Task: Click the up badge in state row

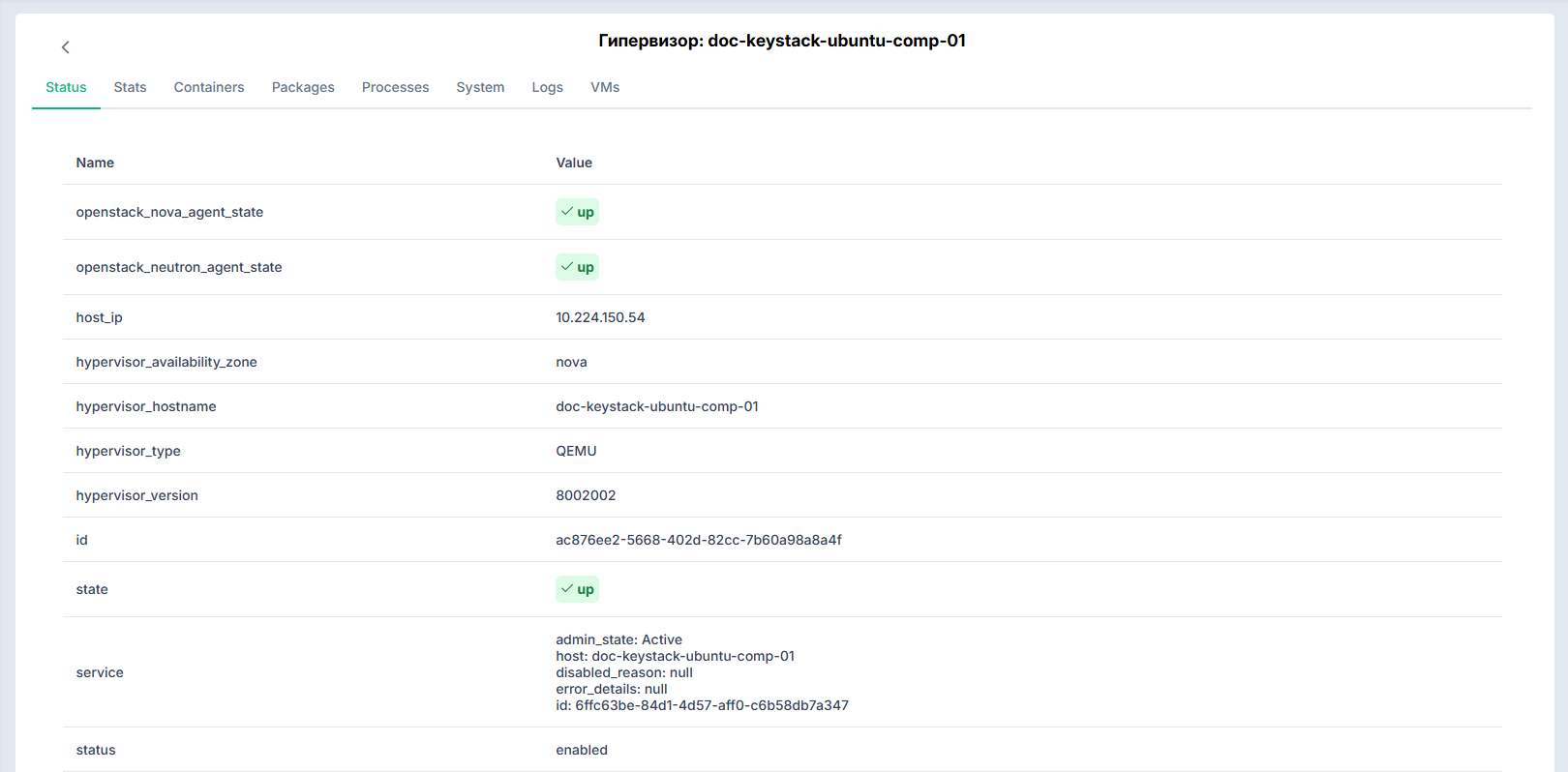Action: [x=577, y=589]
